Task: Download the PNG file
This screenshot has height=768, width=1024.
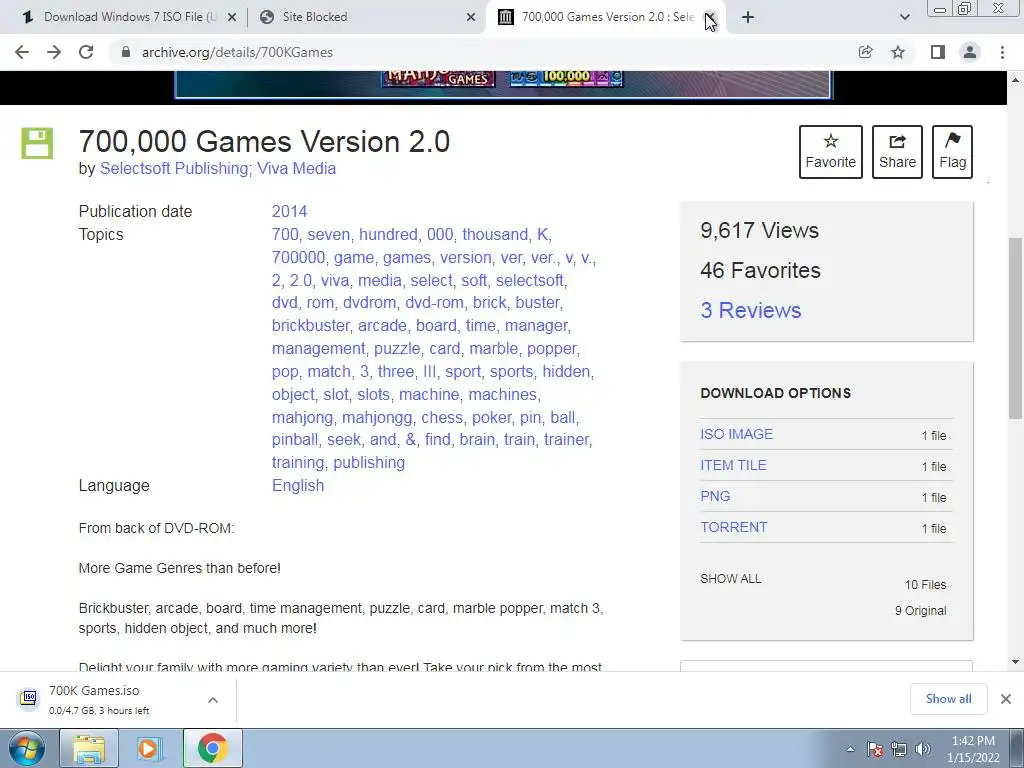Action: [x=715, y=496]
